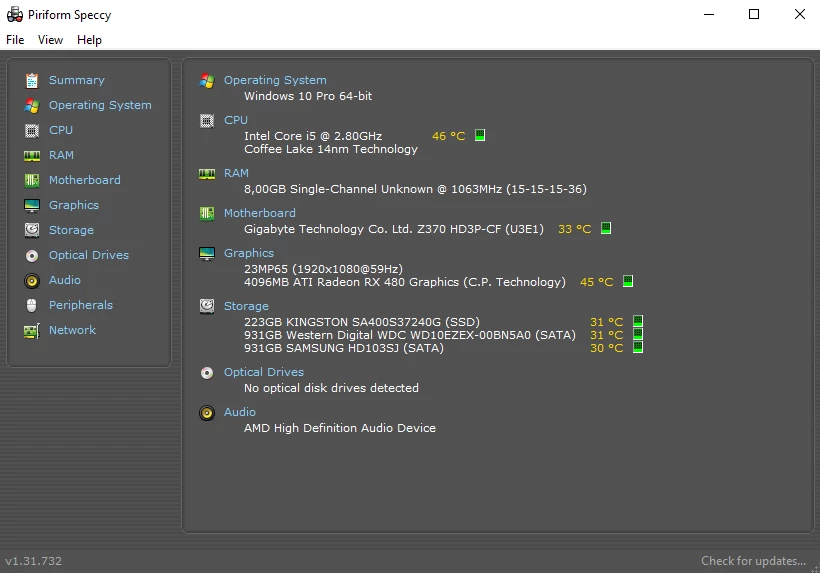This screenshot has height=573, width=820.
Task: Click the Windows flag icon in summary panel
Action: [x=207, y=81]
